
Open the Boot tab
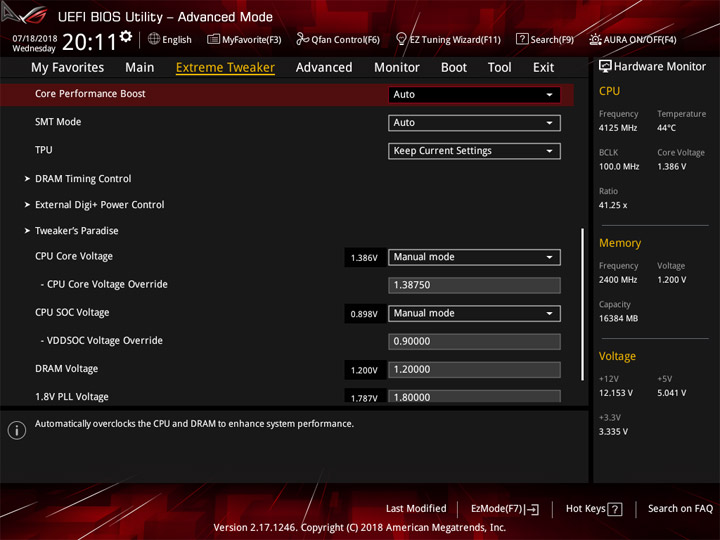click(454, 68)
